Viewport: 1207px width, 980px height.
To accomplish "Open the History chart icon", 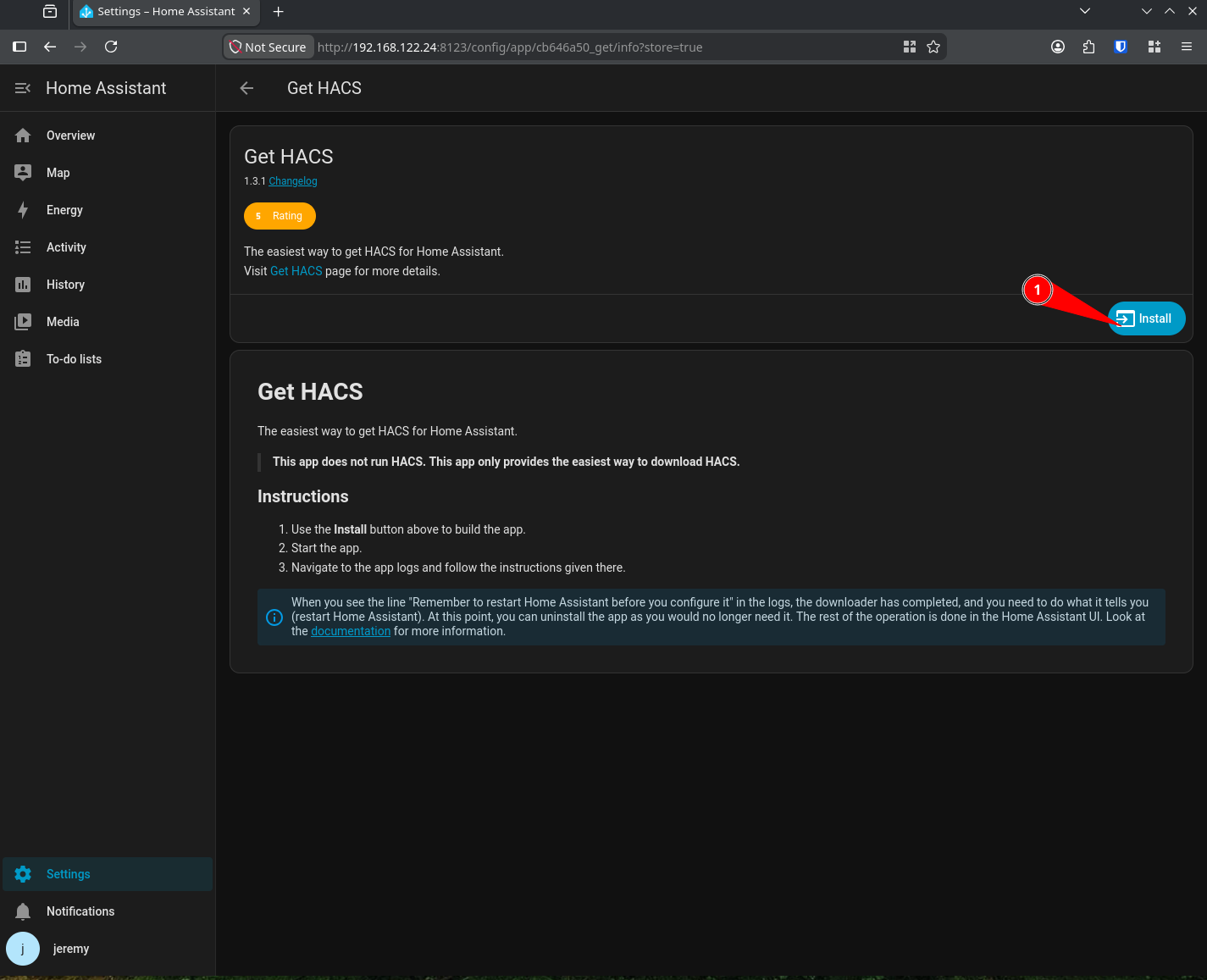I will tap(23, 285).
